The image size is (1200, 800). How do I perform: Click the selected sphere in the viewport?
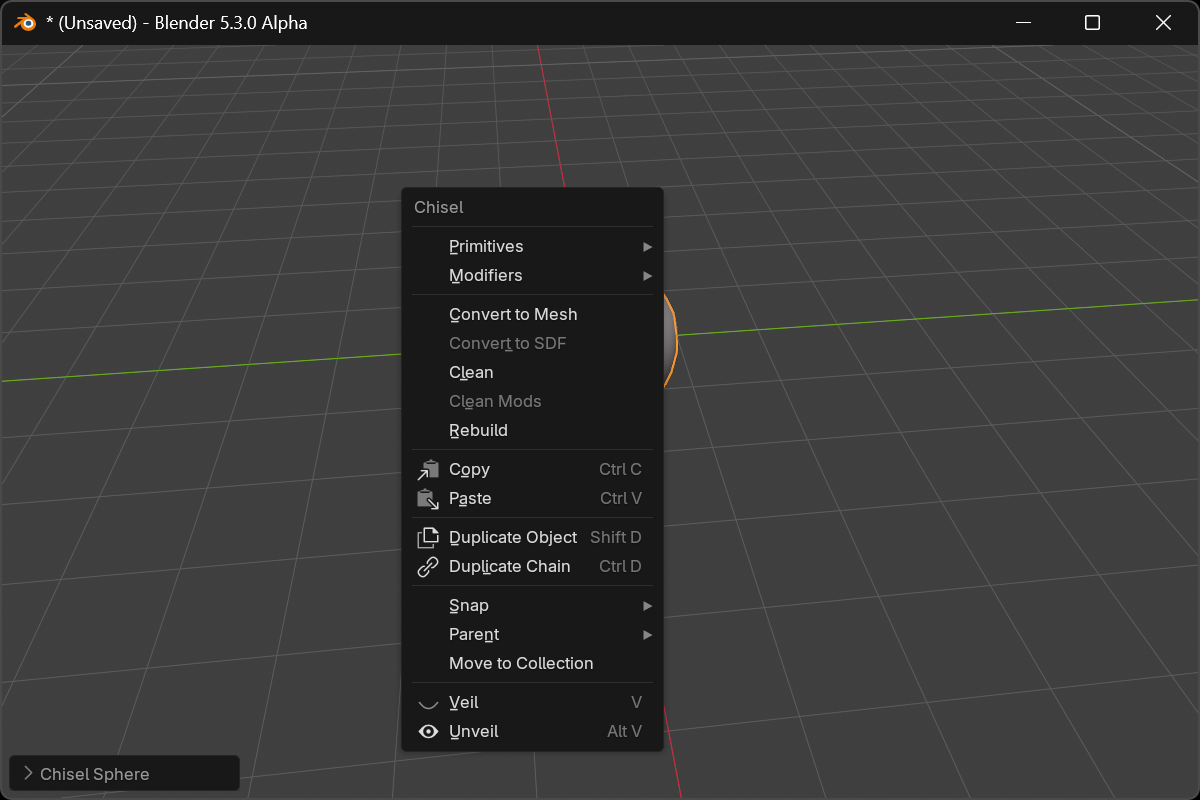[x=670, y=340]
